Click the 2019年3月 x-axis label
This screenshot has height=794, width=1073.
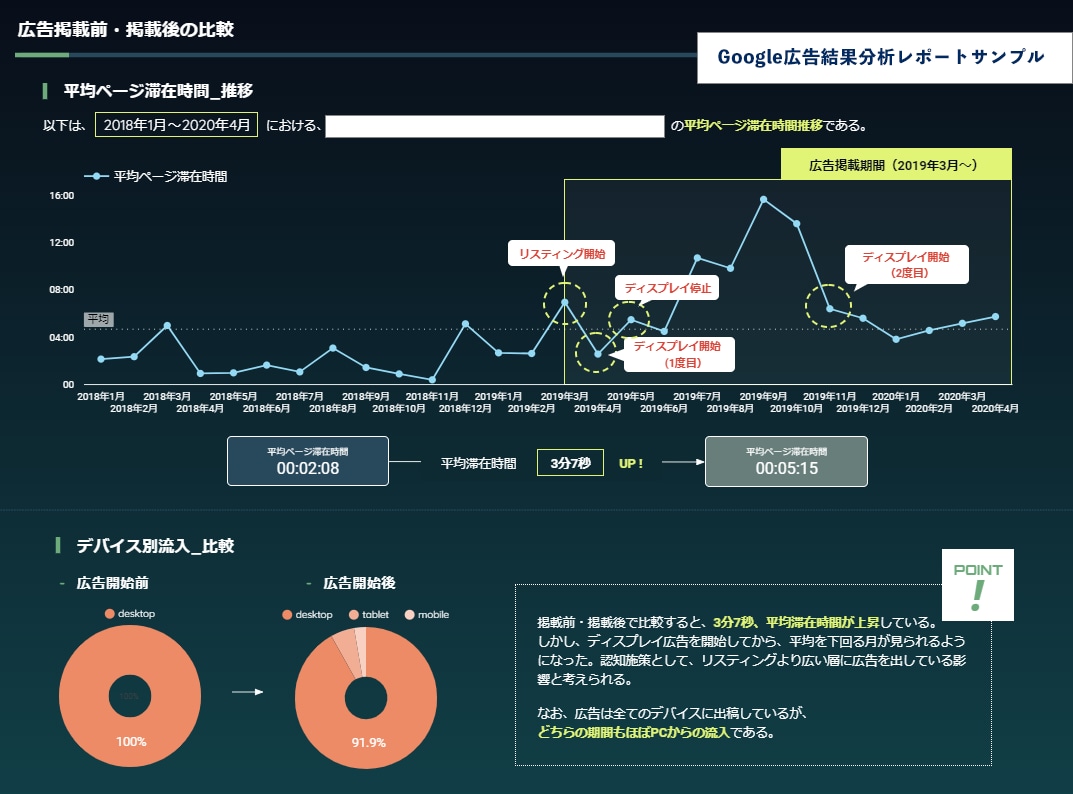coord(565,396)
